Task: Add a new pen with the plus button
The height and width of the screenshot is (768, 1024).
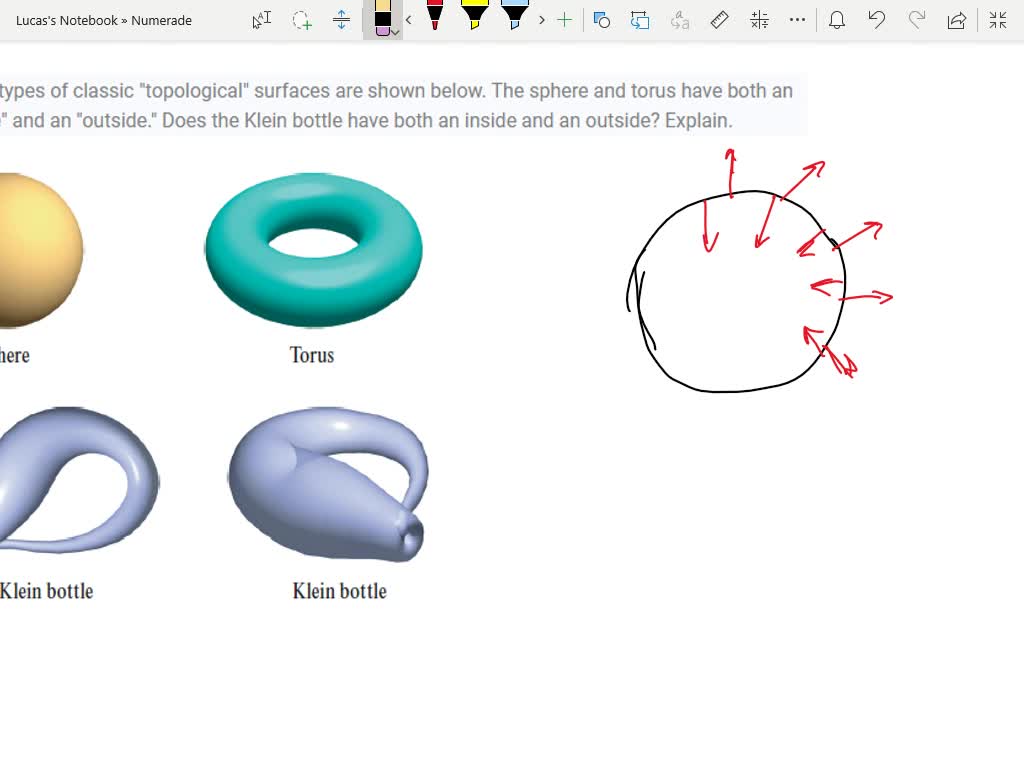Action: [565, 20]
